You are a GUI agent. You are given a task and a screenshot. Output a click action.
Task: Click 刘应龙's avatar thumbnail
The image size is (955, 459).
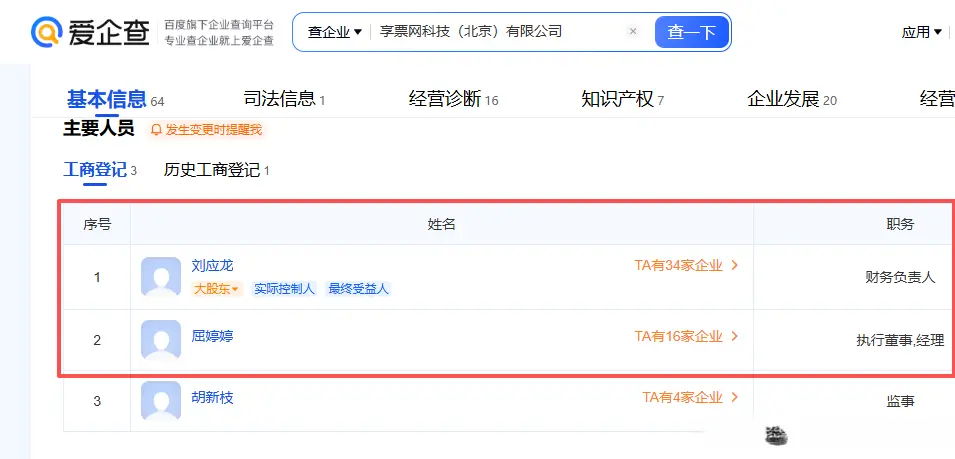[x=161, y=277]
